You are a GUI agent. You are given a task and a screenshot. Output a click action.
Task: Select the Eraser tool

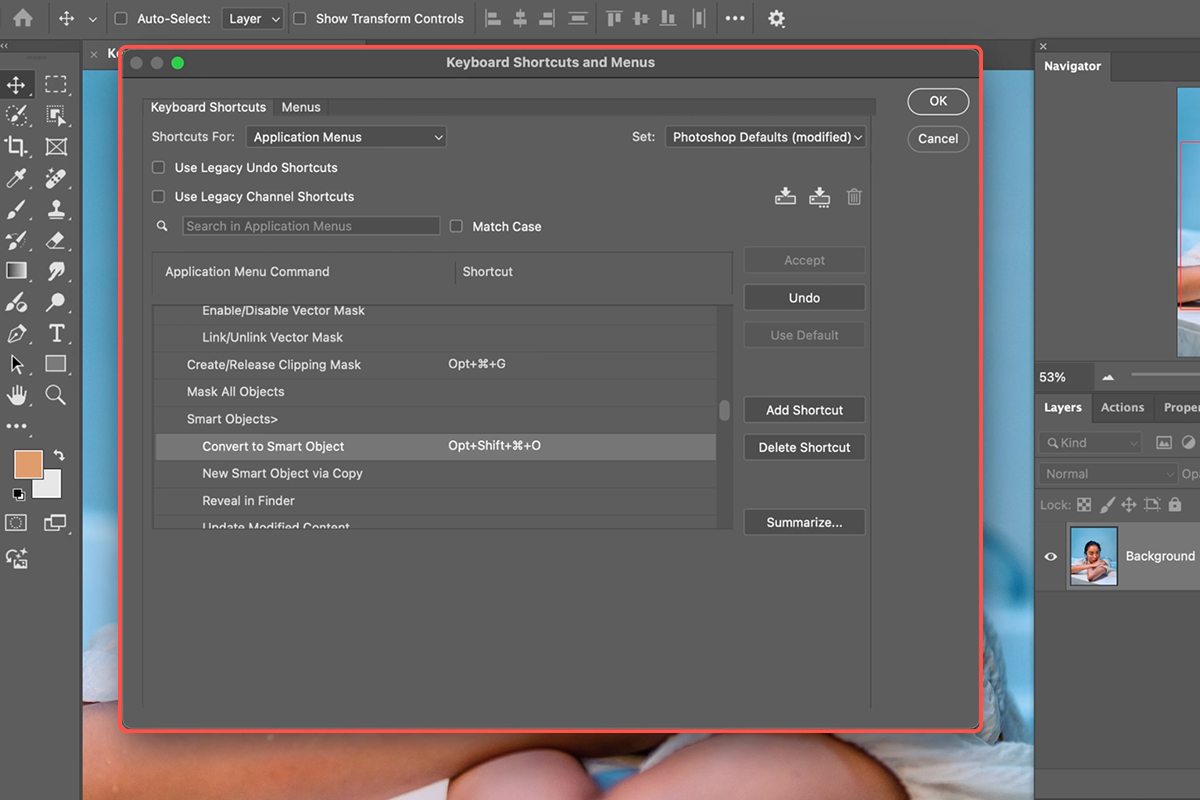[x=56, y=240]
